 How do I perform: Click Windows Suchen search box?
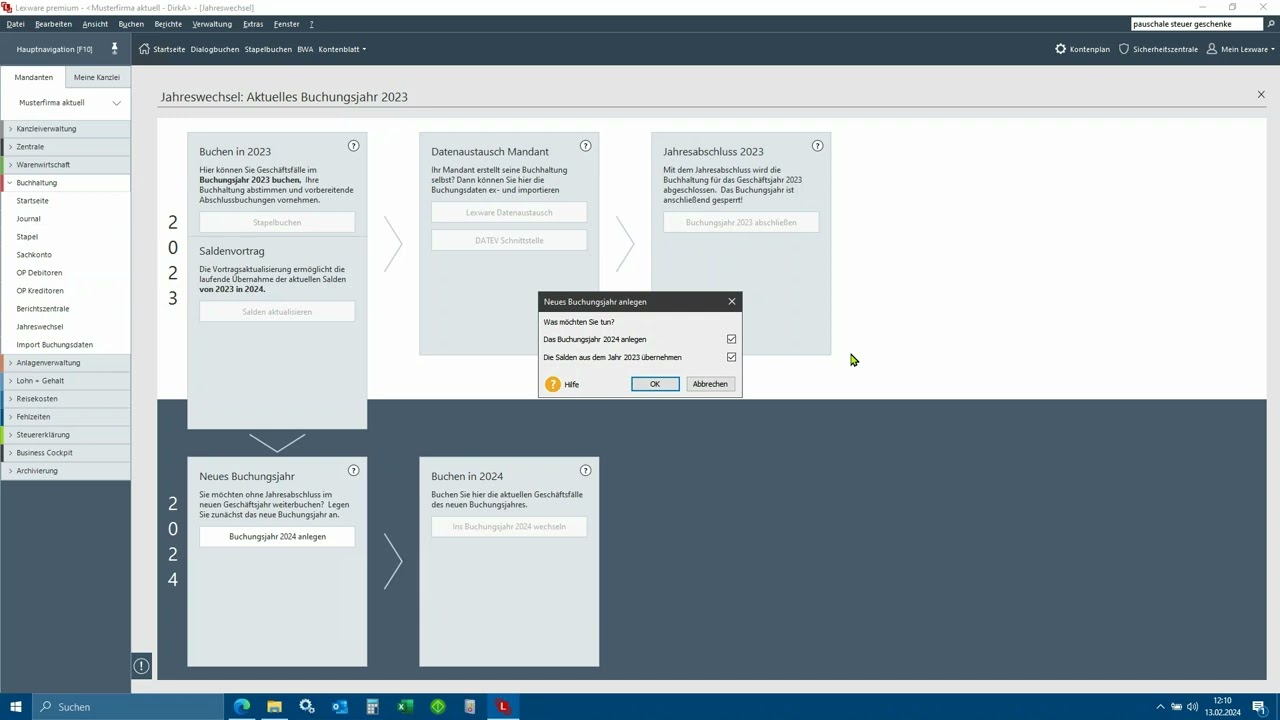click(x=128, y=707)
